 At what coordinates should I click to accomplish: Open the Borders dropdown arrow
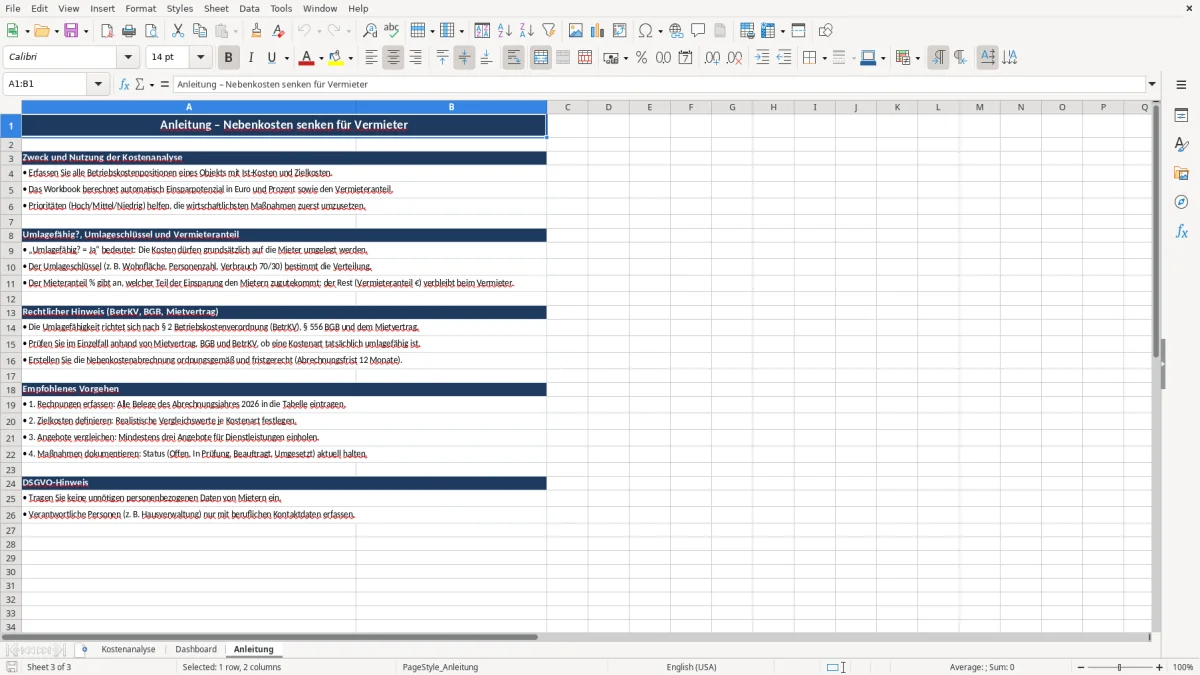click(x=824, y=58)
